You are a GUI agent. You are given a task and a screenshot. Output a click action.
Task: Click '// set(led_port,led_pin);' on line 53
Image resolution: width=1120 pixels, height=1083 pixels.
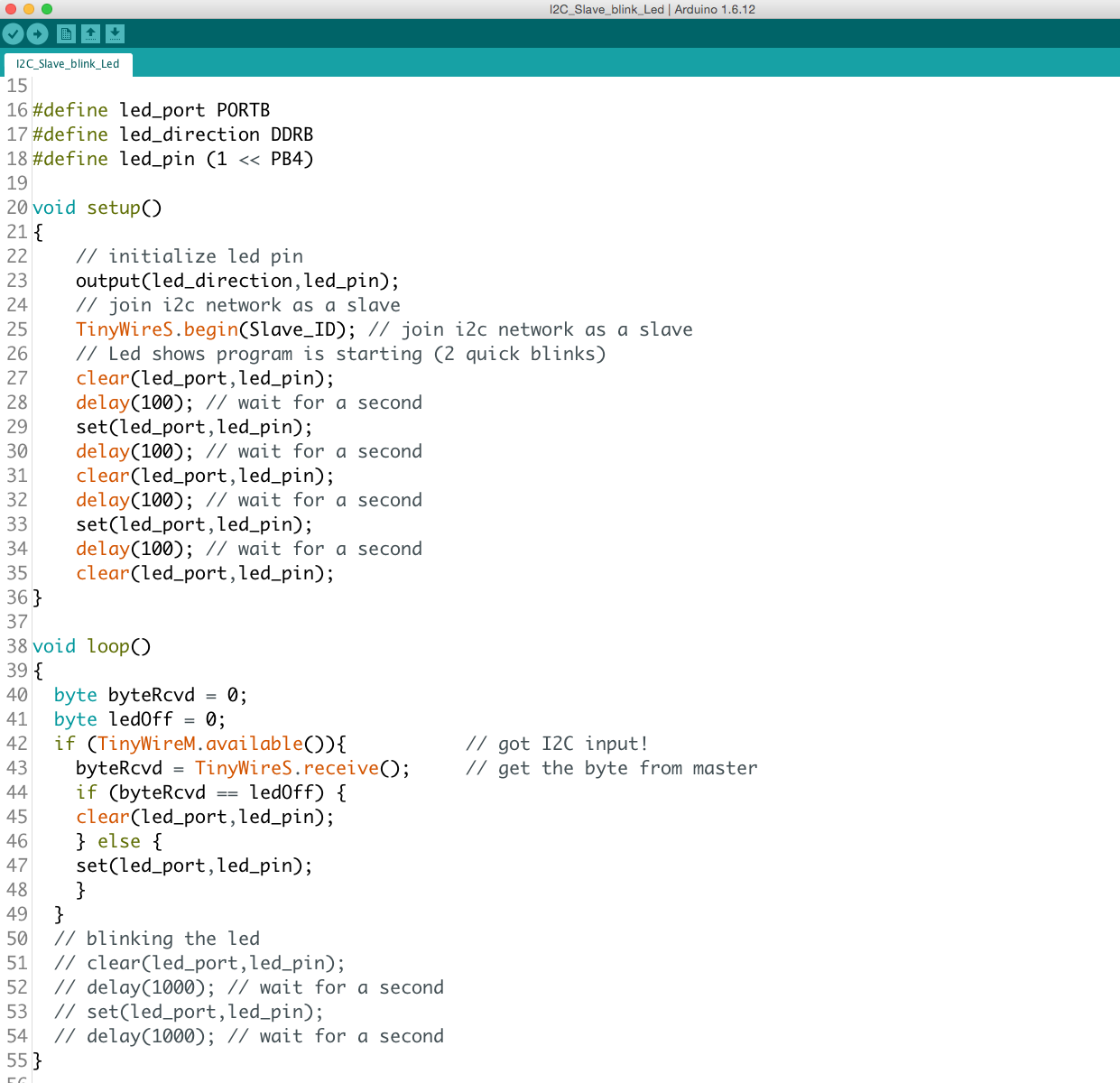(189, 1012)
